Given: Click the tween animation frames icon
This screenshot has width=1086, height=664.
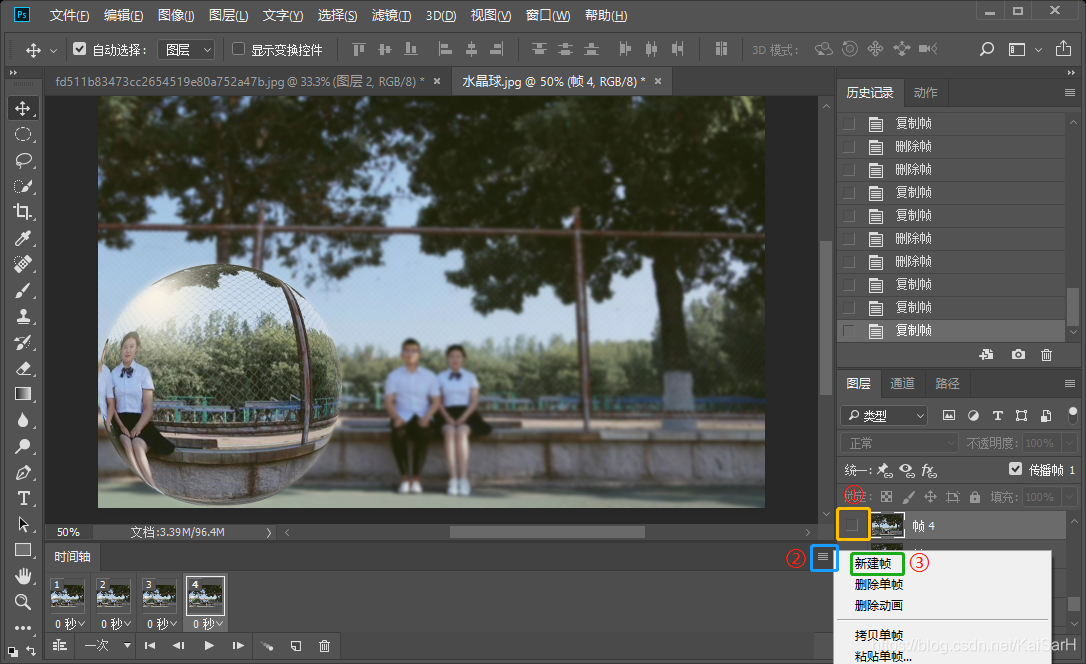Looking at the screenshot, I should [x=267, y=646].
